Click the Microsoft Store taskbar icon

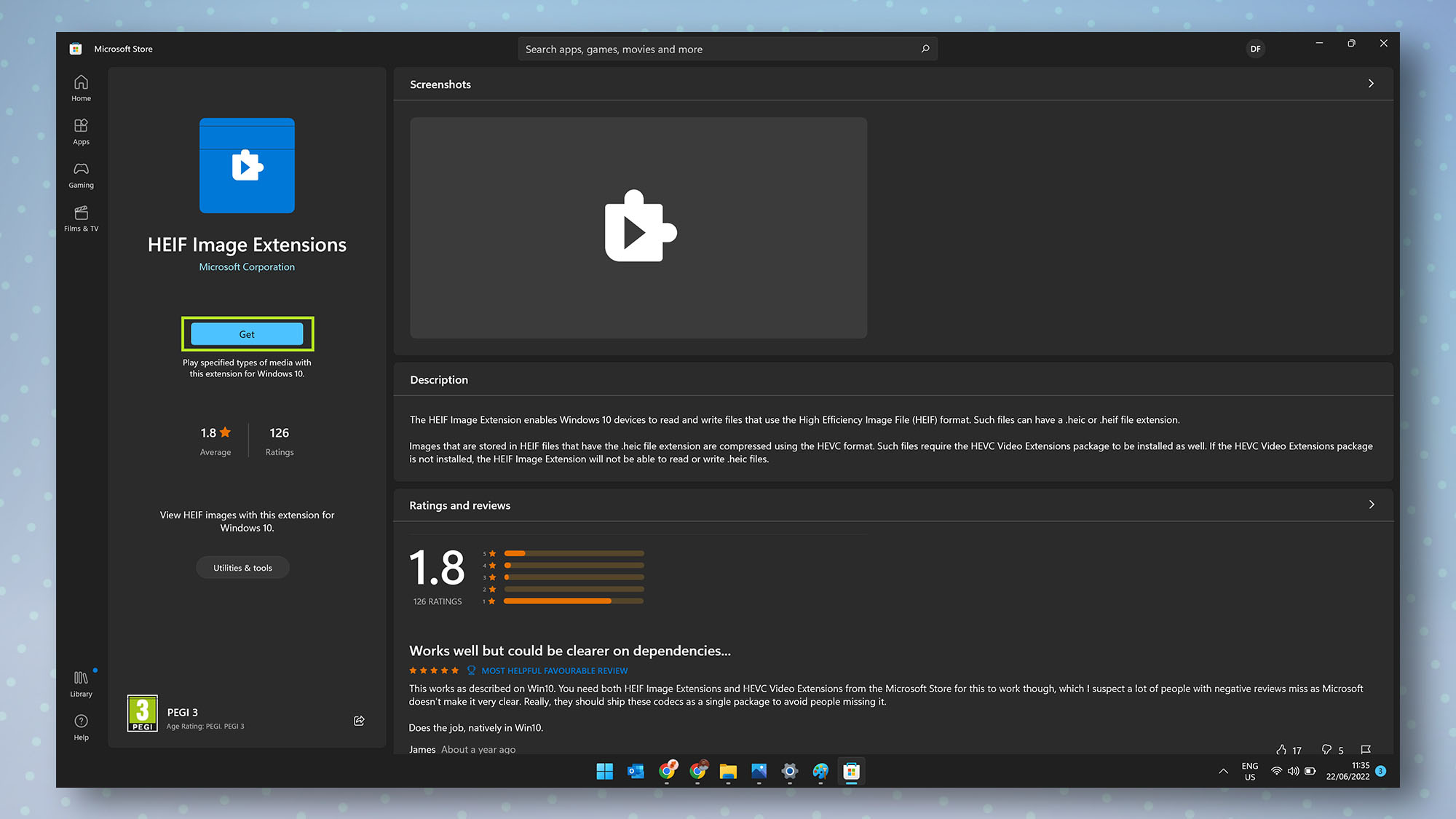click(x=851, y=771)
